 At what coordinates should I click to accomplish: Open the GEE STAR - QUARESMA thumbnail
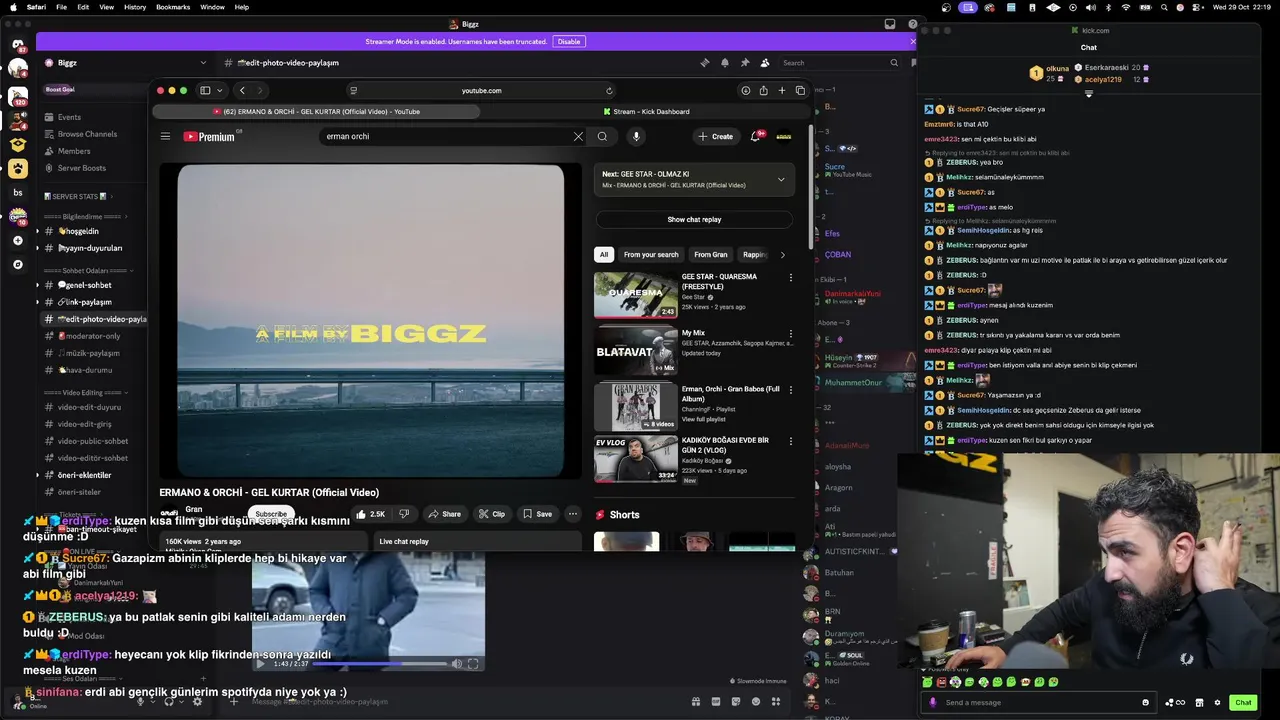pos(636,295)
